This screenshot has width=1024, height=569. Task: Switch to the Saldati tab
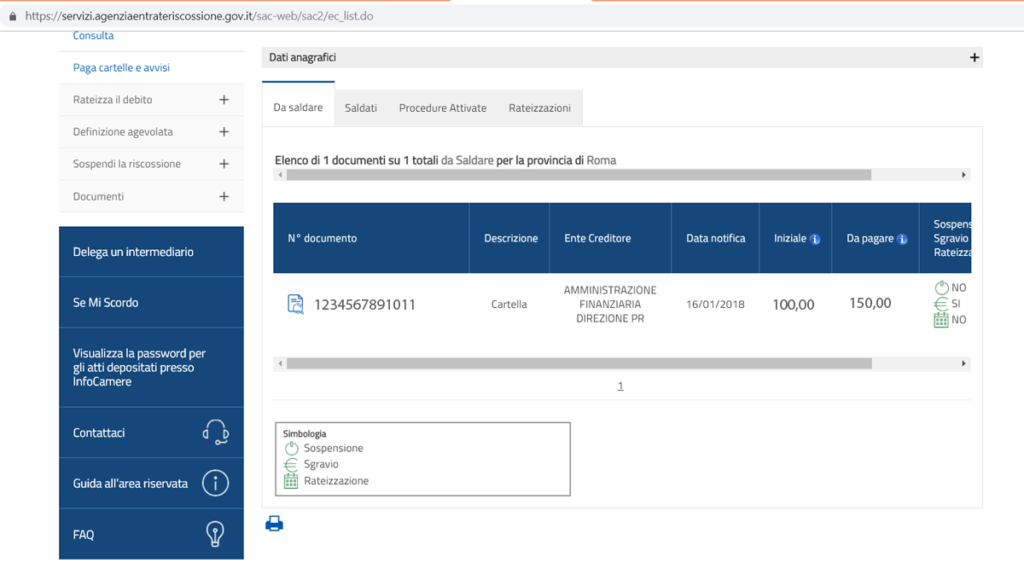click(x=361, y=108)
